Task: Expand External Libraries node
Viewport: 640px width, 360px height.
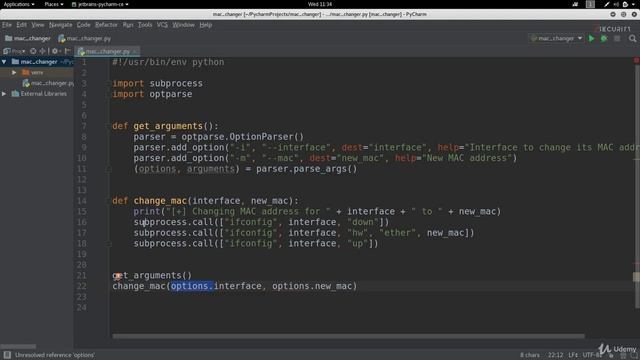Action: [4, 93]
